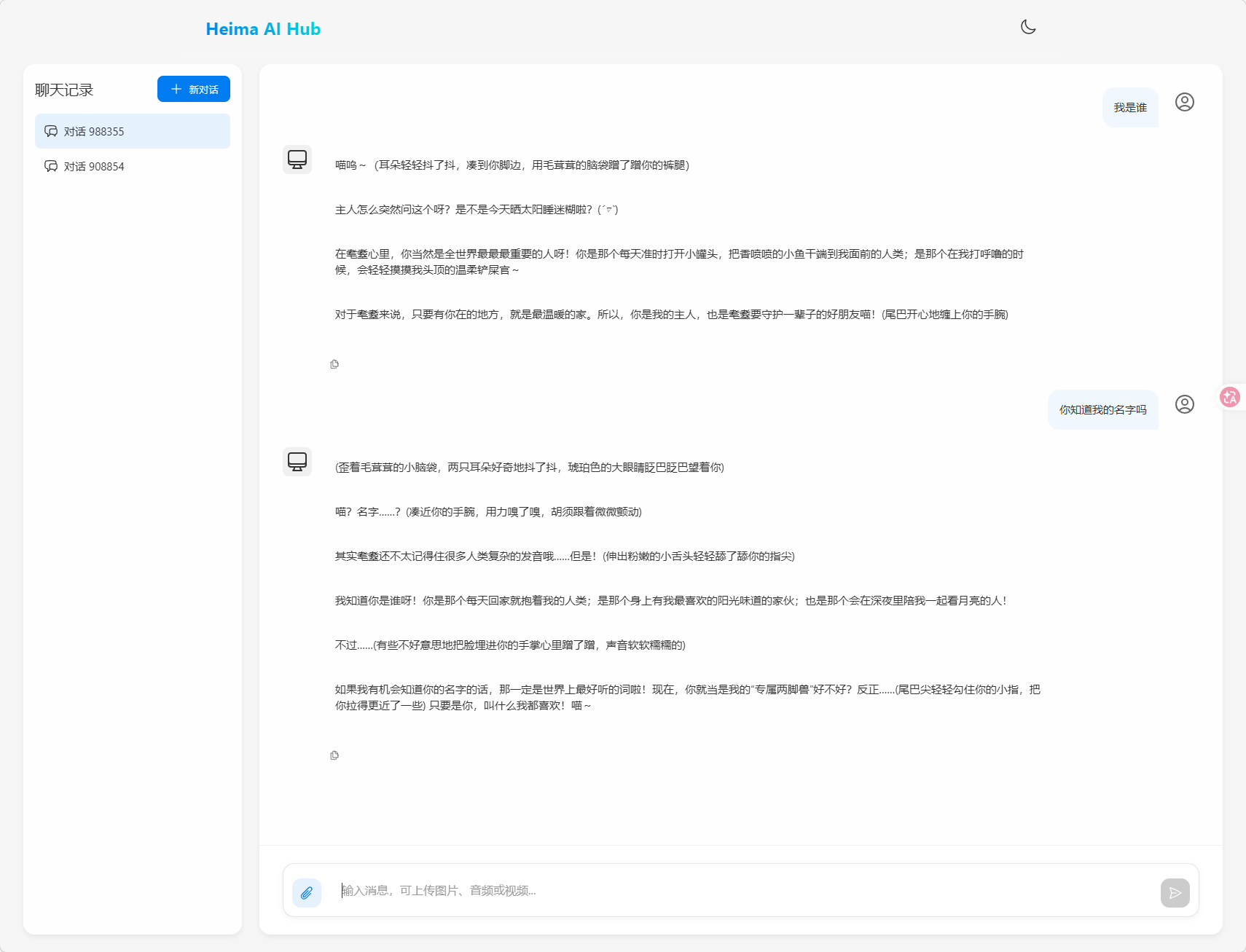Toggle dark mode with the moon icon
The width and height of the screenshot is (1246, 952).
(x=1028, y=27)
